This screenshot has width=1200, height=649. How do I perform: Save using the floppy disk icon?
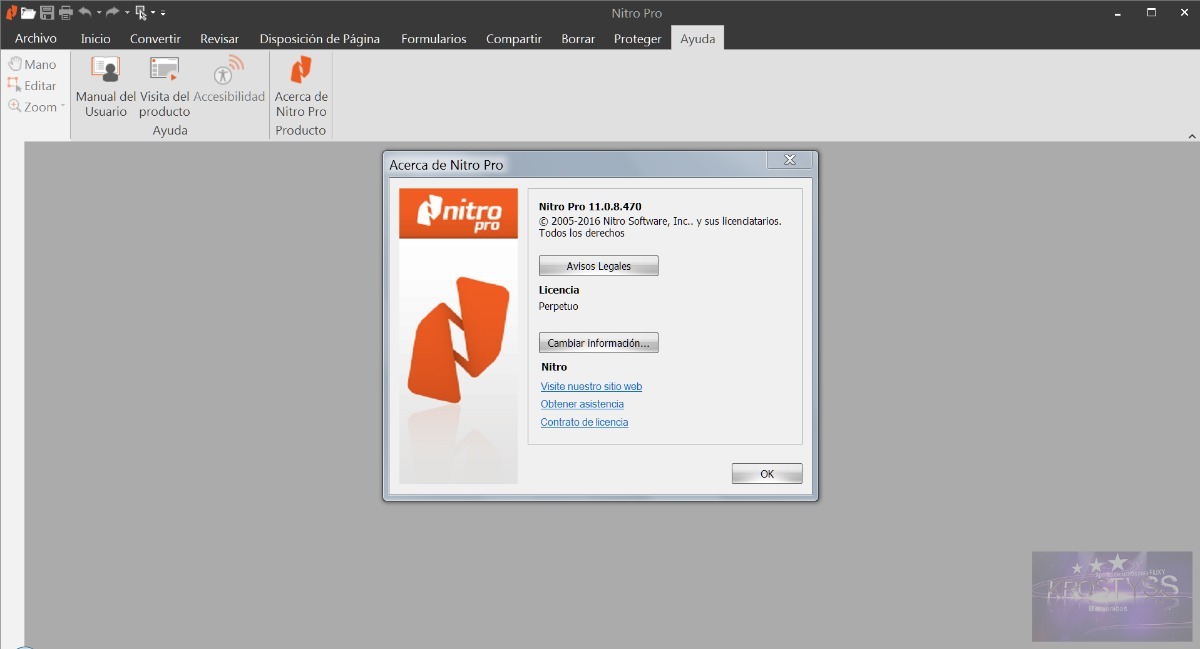pos(47,13)
